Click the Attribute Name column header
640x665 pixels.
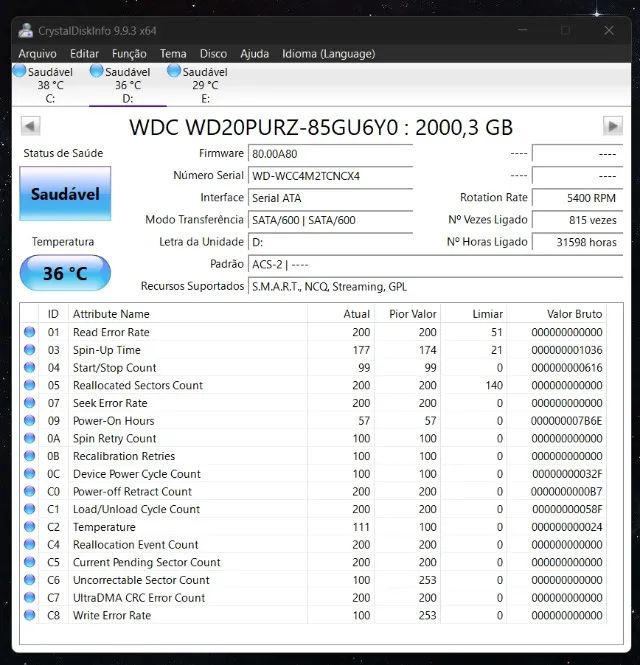tap(188, 314)
